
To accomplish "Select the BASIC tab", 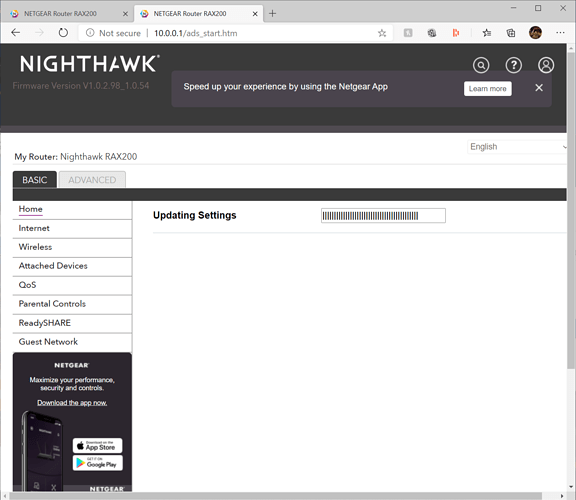I will pos(35,180).
